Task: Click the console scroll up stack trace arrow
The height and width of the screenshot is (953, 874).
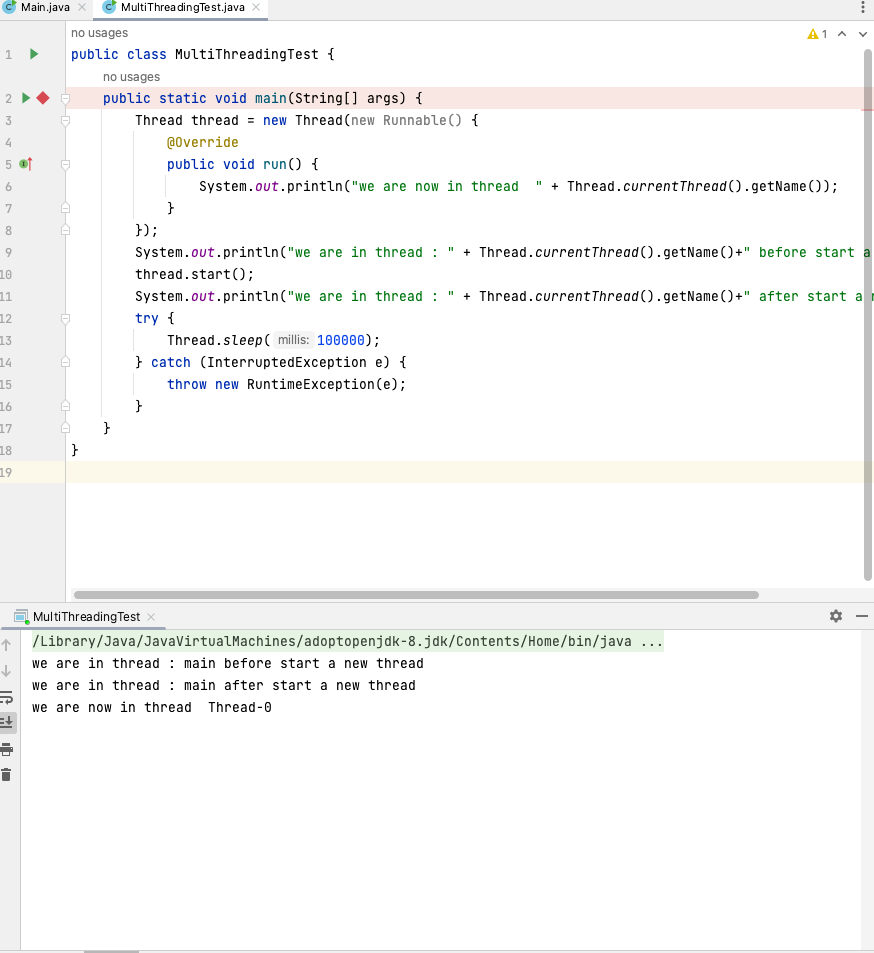Action: click(x=6, y=645)
